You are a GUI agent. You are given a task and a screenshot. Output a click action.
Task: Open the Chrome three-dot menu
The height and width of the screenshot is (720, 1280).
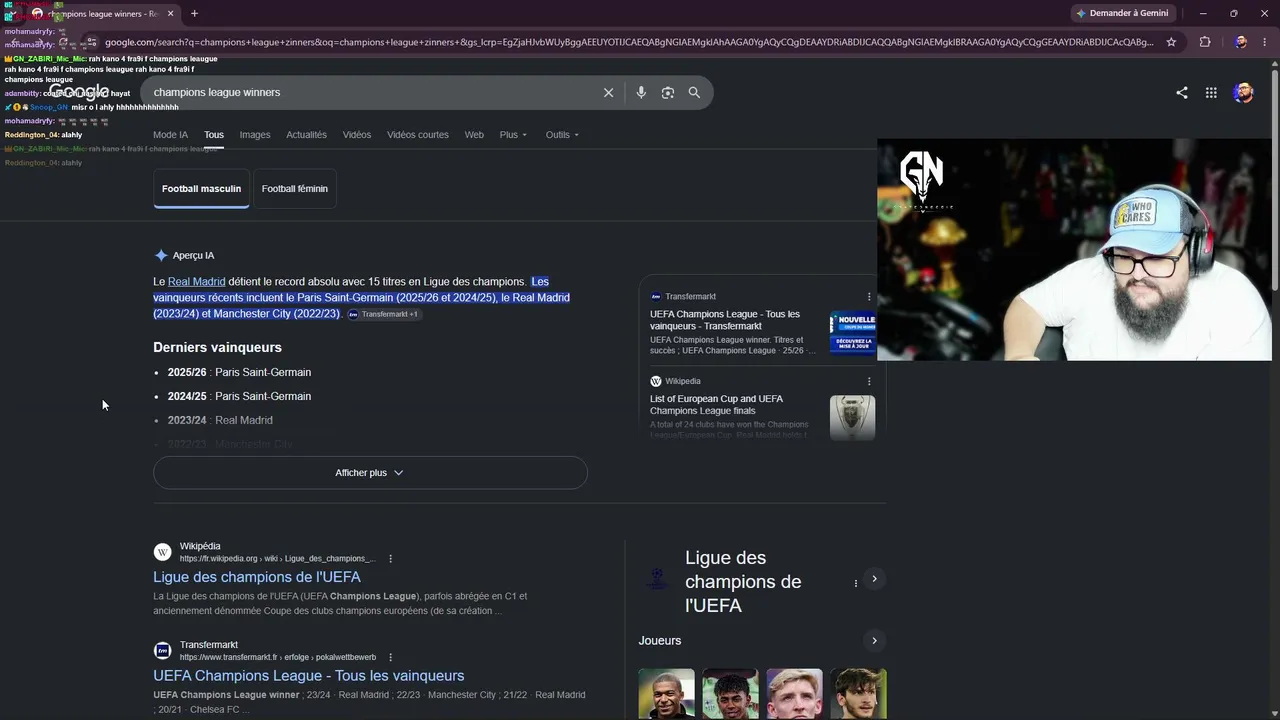click(x=1264, y=42)
